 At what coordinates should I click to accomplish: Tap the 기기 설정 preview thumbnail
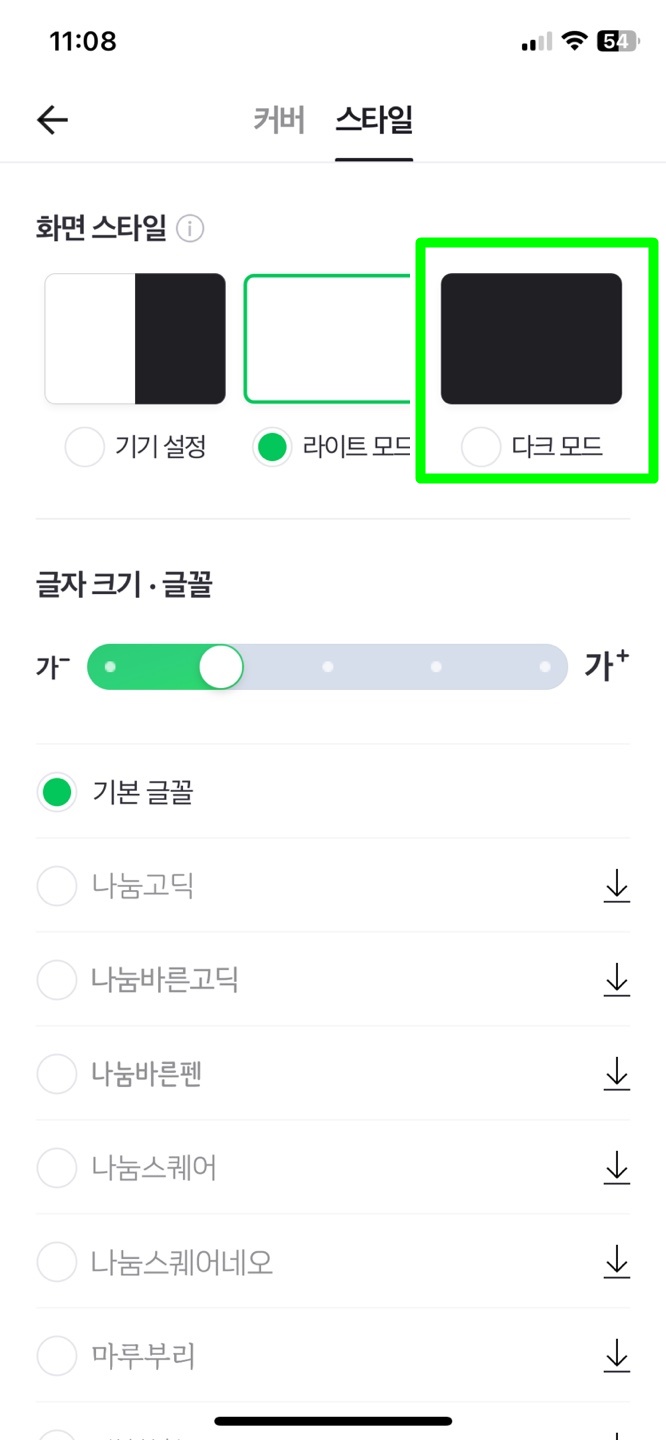(135, 337)
